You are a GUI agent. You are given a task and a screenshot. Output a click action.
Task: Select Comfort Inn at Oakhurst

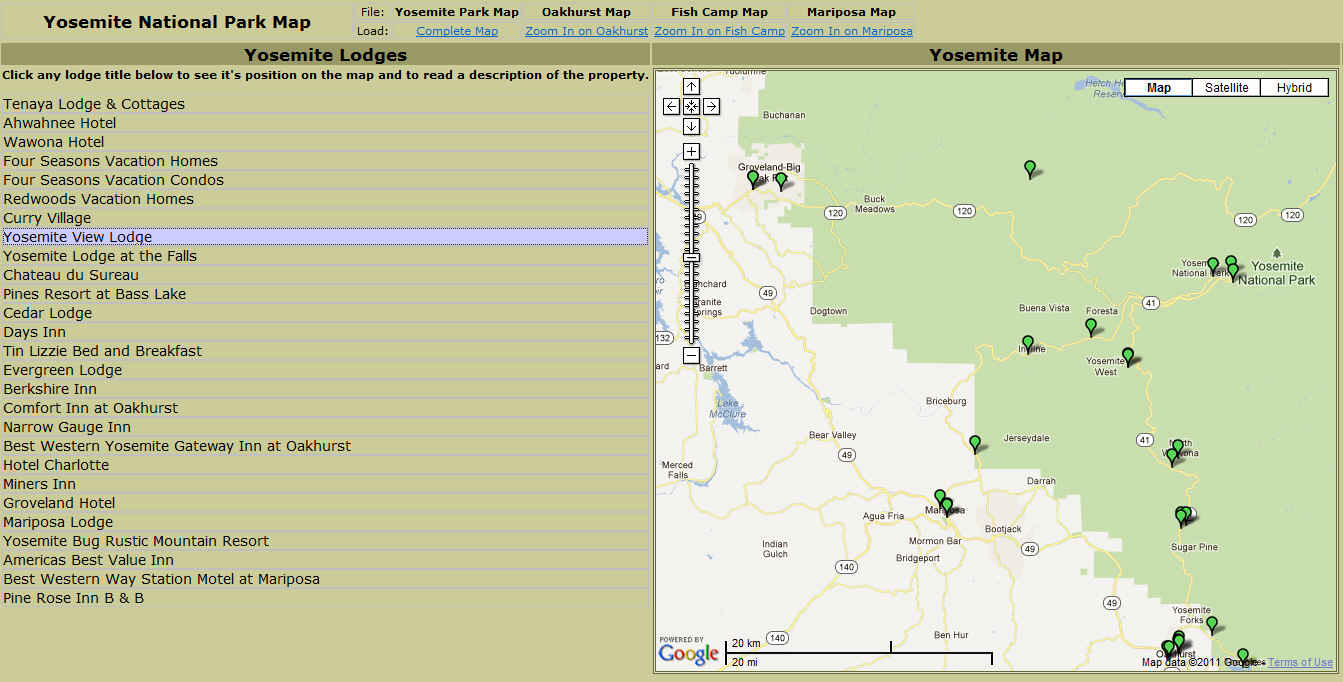[325, 408]
